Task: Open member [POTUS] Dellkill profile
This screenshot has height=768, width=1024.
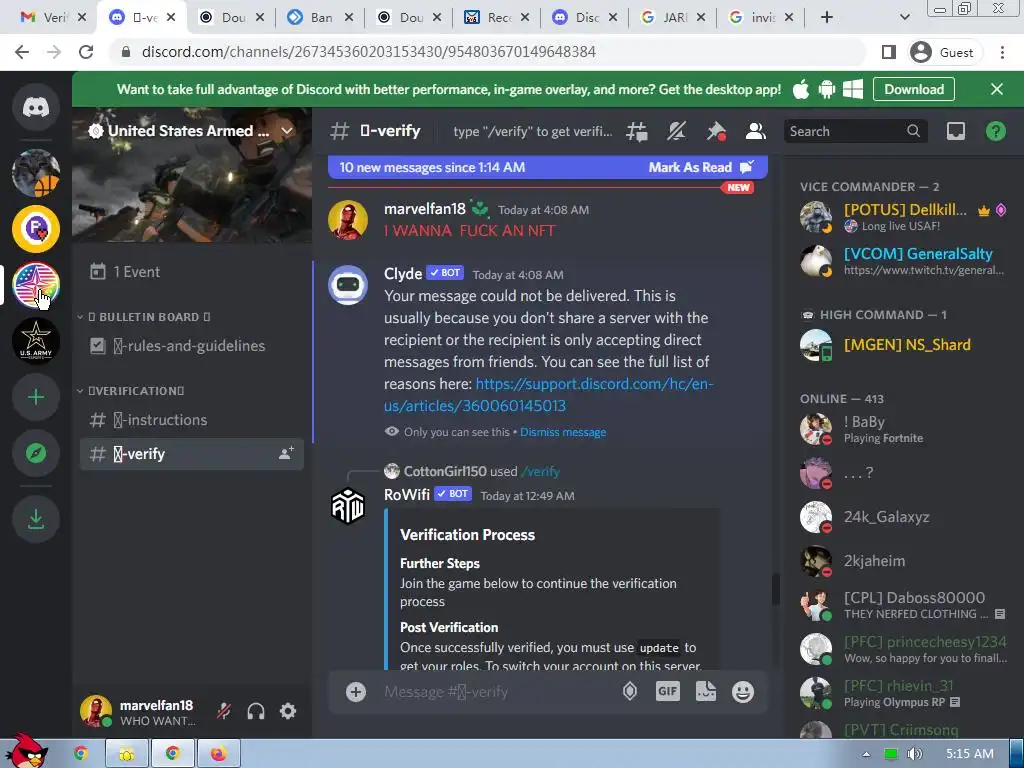Action: 904,217
